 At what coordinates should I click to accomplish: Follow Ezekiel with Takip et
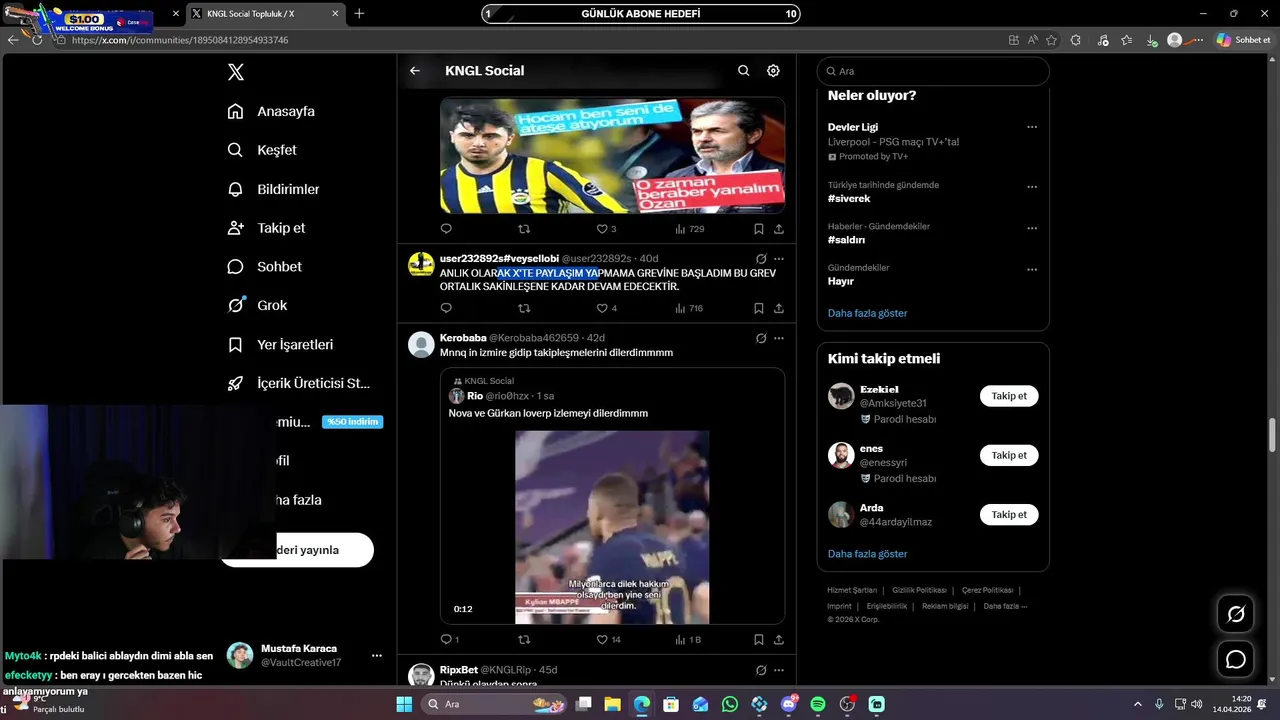pos(1009,396)
